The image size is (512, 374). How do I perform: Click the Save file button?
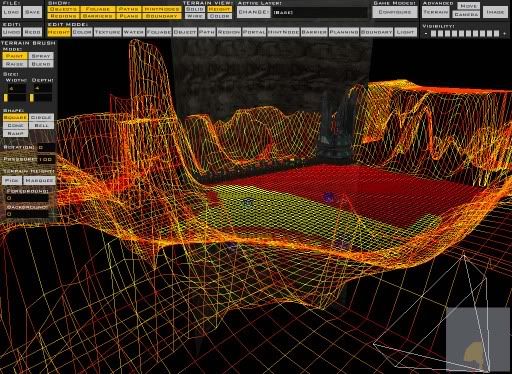tap(32, 12)
